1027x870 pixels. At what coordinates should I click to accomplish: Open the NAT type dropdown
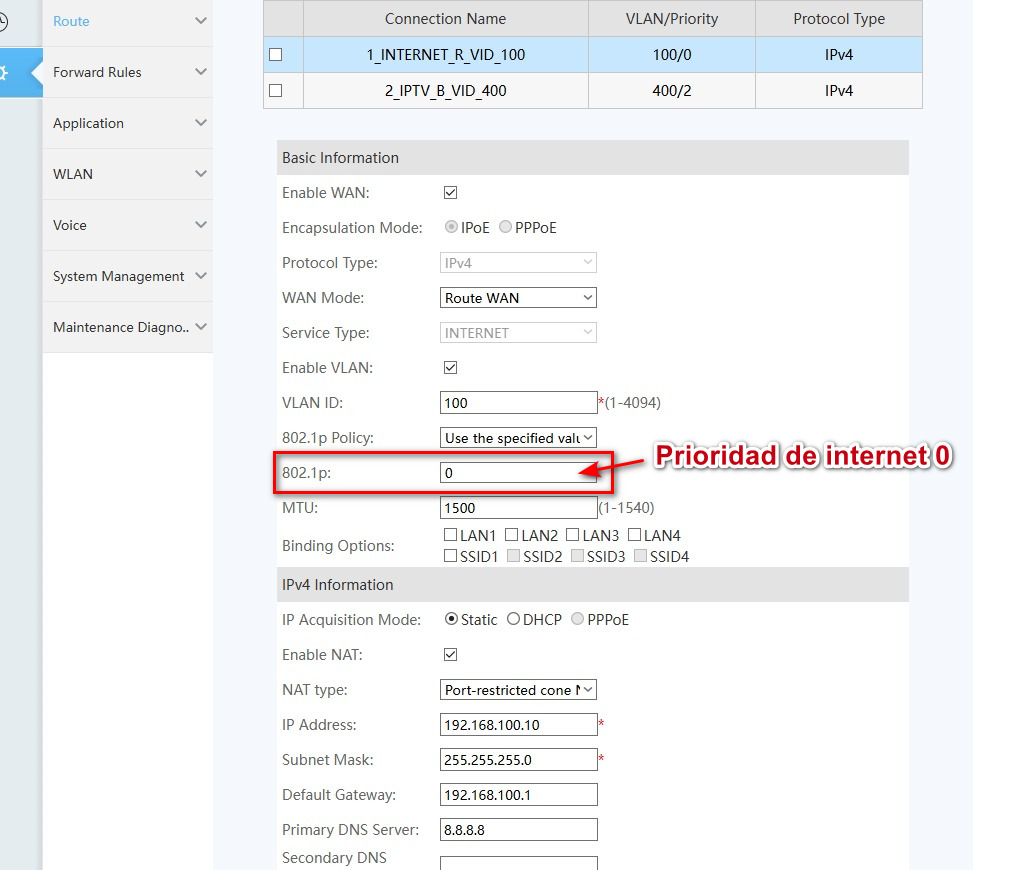pyautogui.click(x=518, y=690)
